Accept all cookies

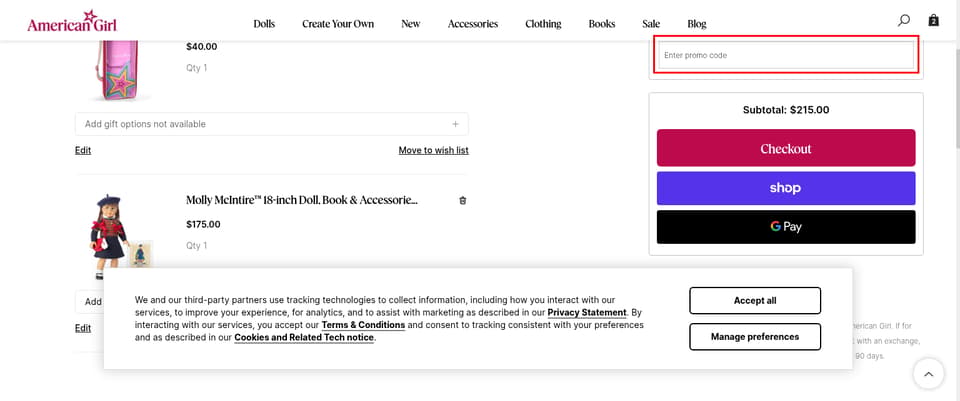tap(755, 301)
